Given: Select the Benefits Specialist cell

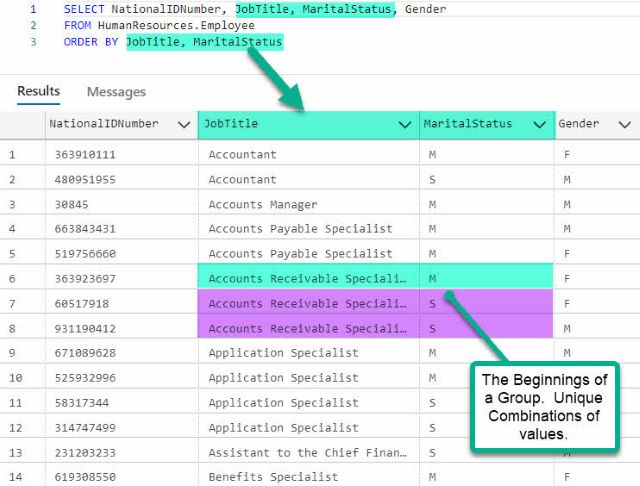Looking at the screenshot, I should 273,477.
